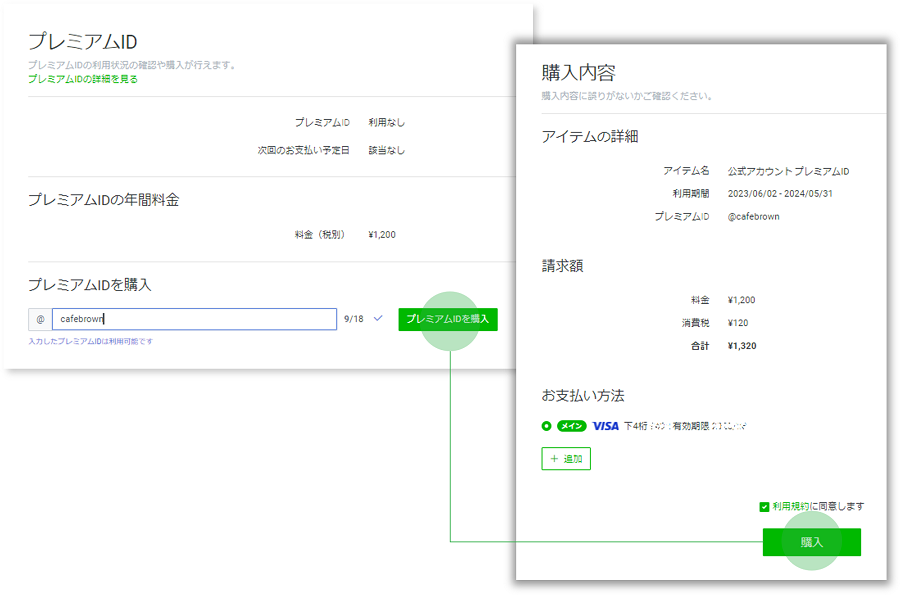
Task: Add a payment method with ＋追加
Action: (x=566, y=458)
